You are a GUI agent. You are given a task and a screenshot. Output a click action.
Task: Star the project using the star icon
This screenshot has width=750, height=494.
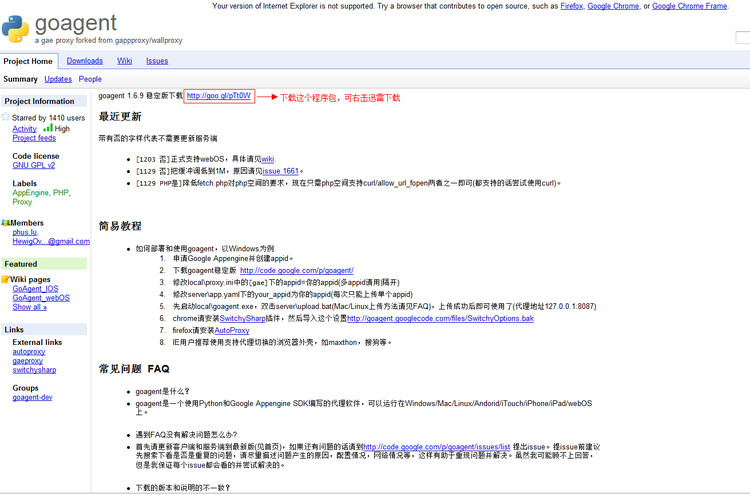(x=5, y=117)
